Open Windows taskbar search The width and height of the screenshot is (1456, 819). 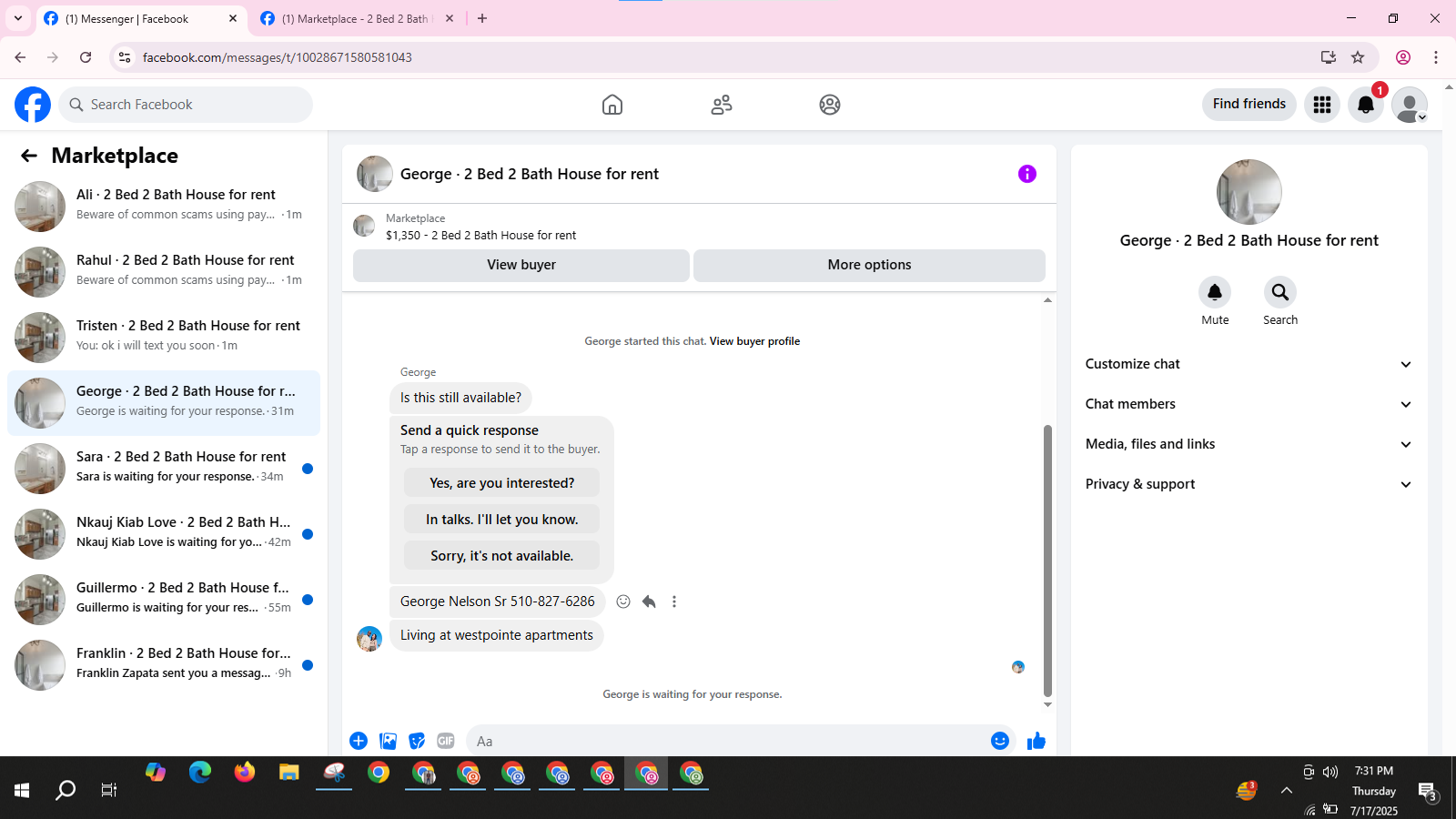(66, 790)
